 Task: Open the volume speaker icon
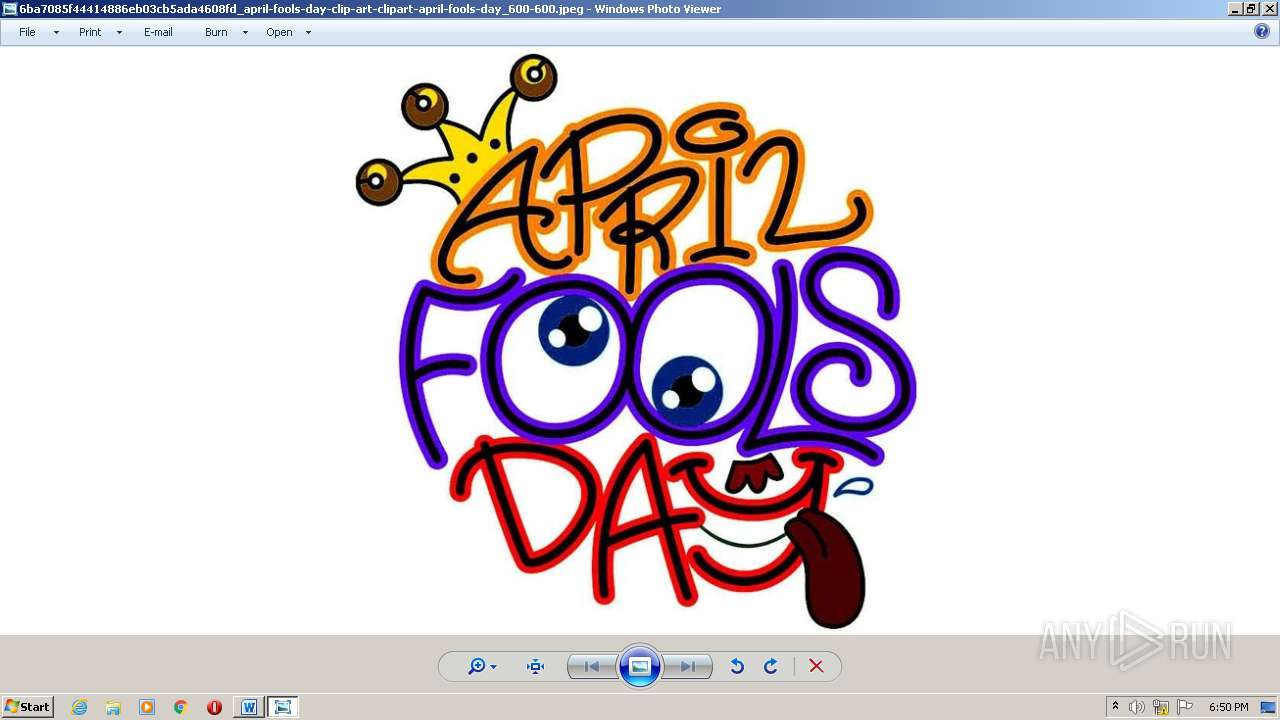(x=1137, y=707)
